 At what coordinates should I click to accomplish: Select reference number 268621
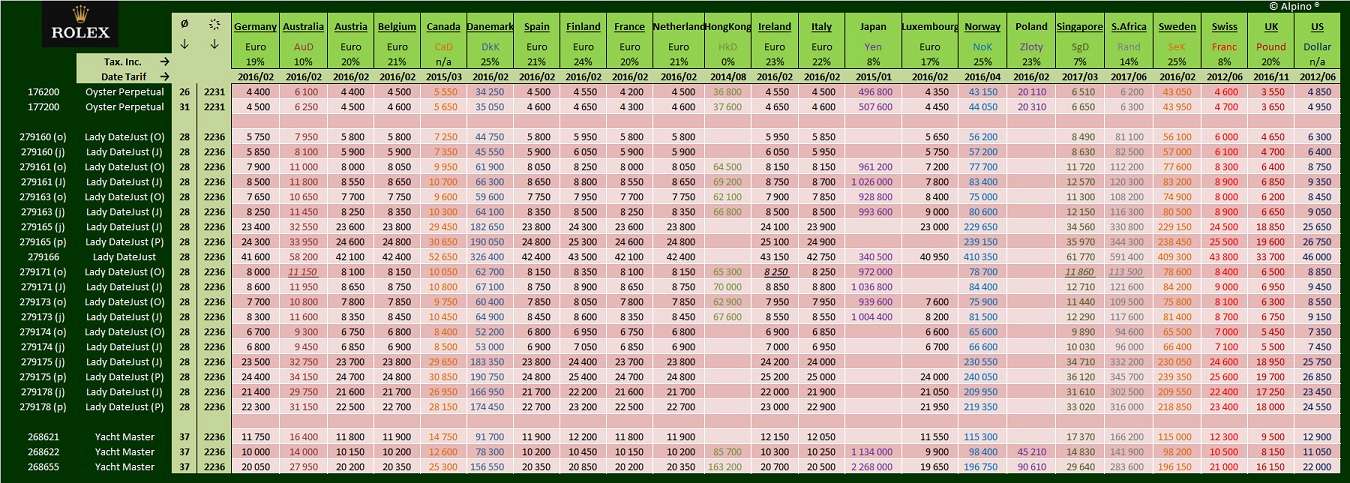[44, 436]
